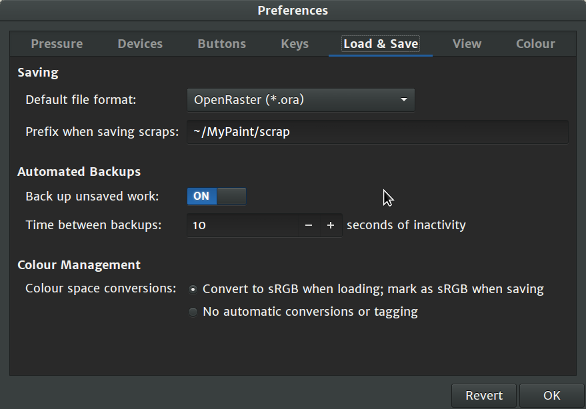Switch to the View tab
This screenshot has width=586, height=409.
(x=467, y=44)
